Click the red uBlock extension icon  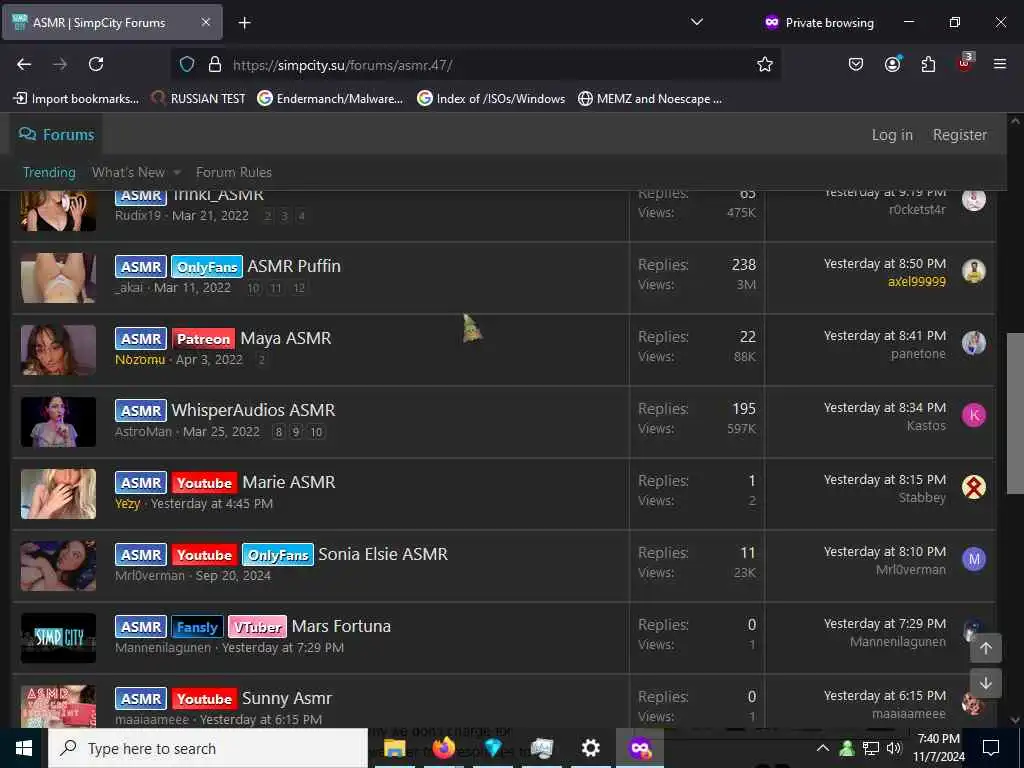click(965, 63)
